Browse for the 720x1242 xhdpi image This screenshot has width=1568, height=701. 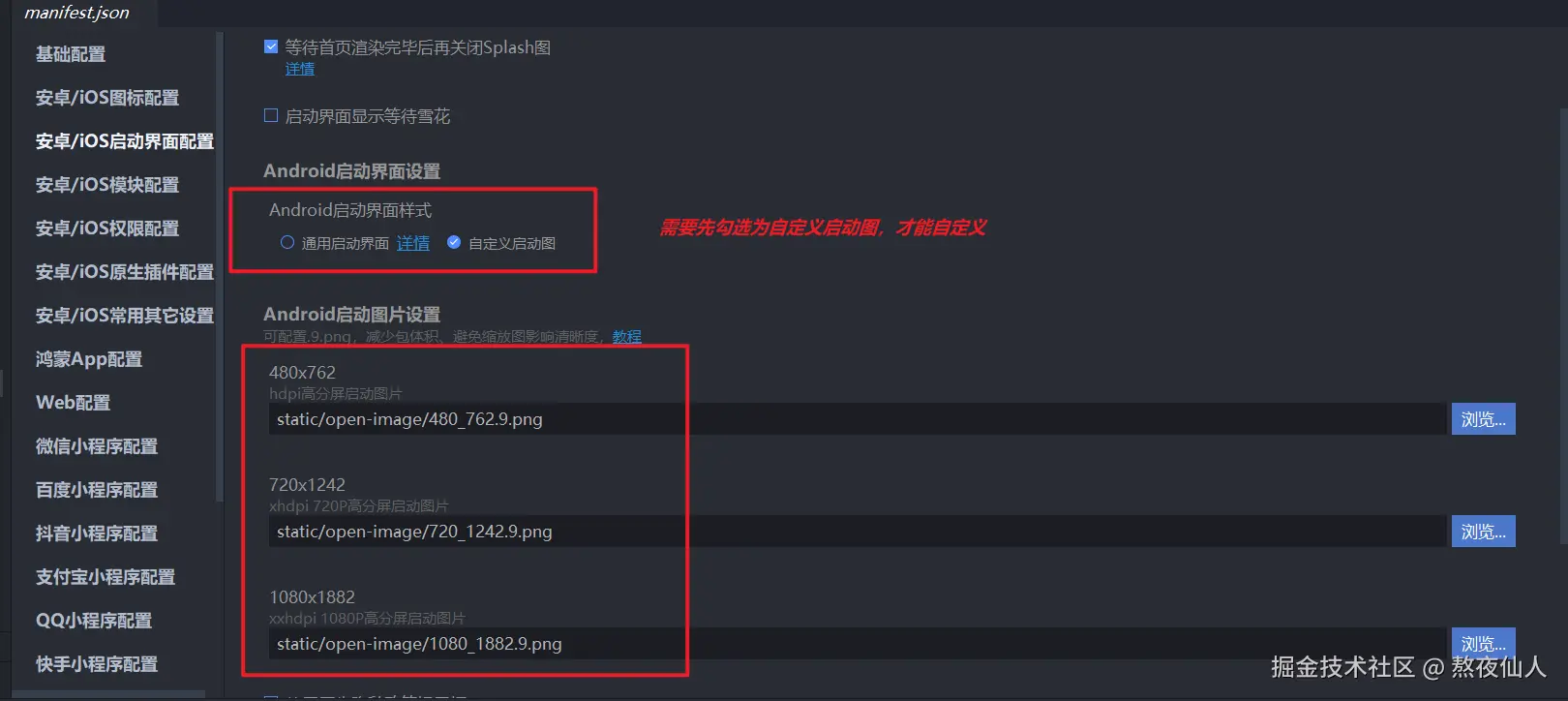(x=1483, y=532)
